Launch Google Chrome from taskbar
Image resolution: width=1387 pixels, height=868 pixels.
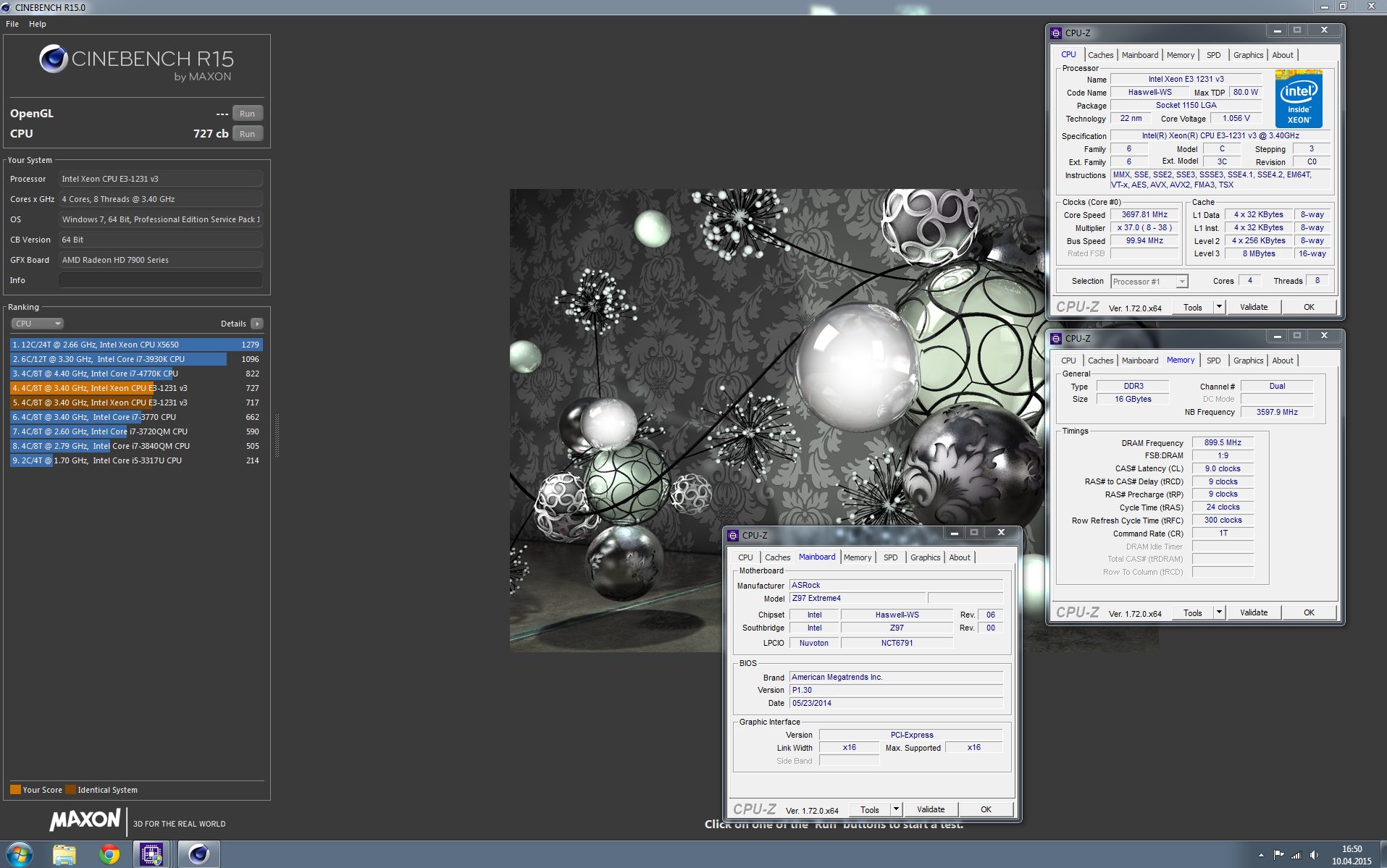pyautogui.click(x=109, y=854)
